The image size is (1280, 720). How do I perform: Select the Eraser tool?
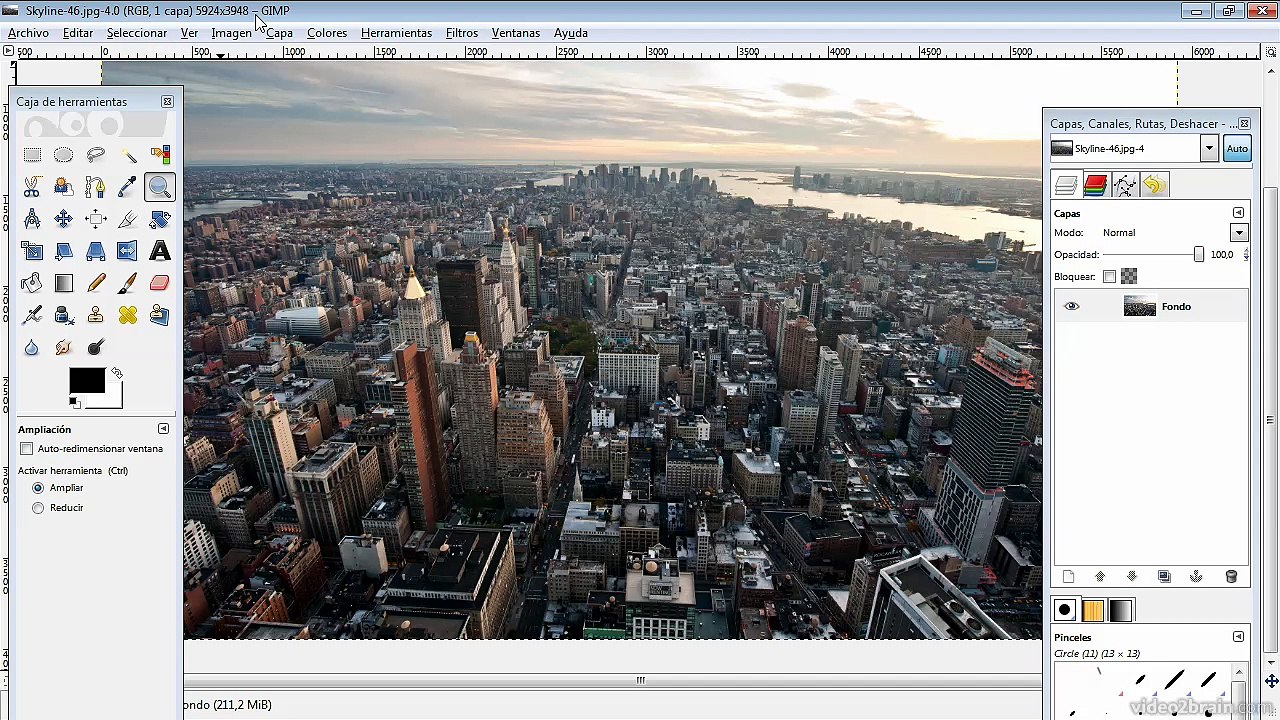[x=160, y=283]
